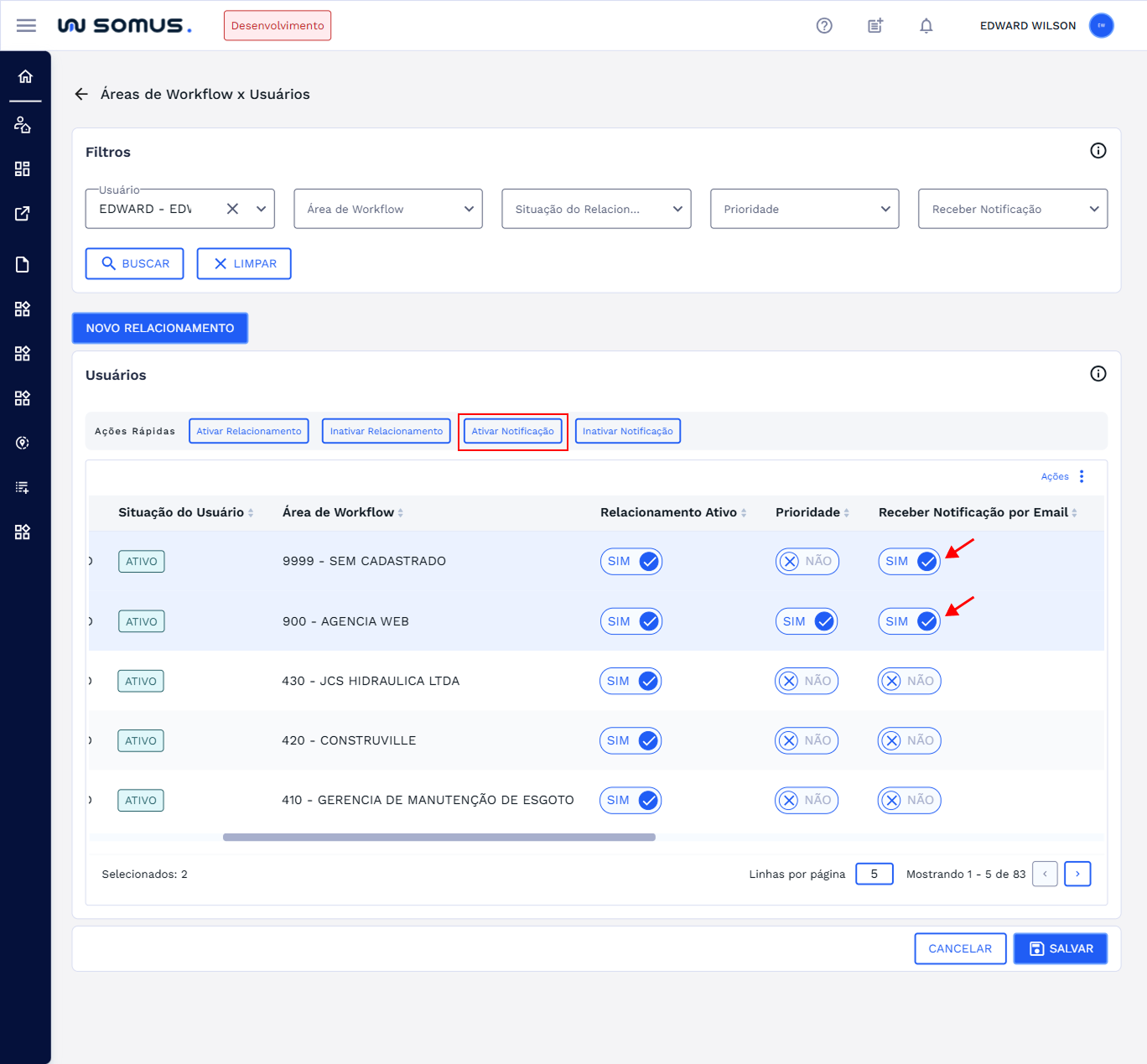
Task: Toggle Prioridade for 9999 - SEM CADASTRADO
Action: pos(807,562)
